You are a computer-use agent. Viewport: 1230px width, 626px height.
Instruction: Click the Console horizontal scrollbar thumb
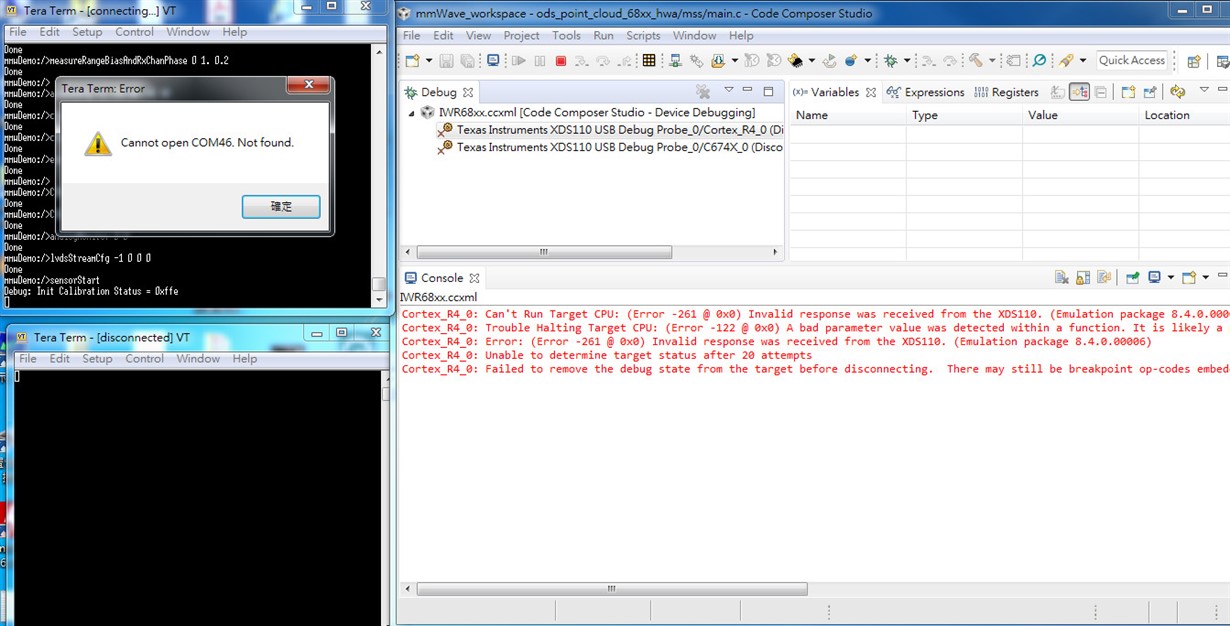click(612, 588)
